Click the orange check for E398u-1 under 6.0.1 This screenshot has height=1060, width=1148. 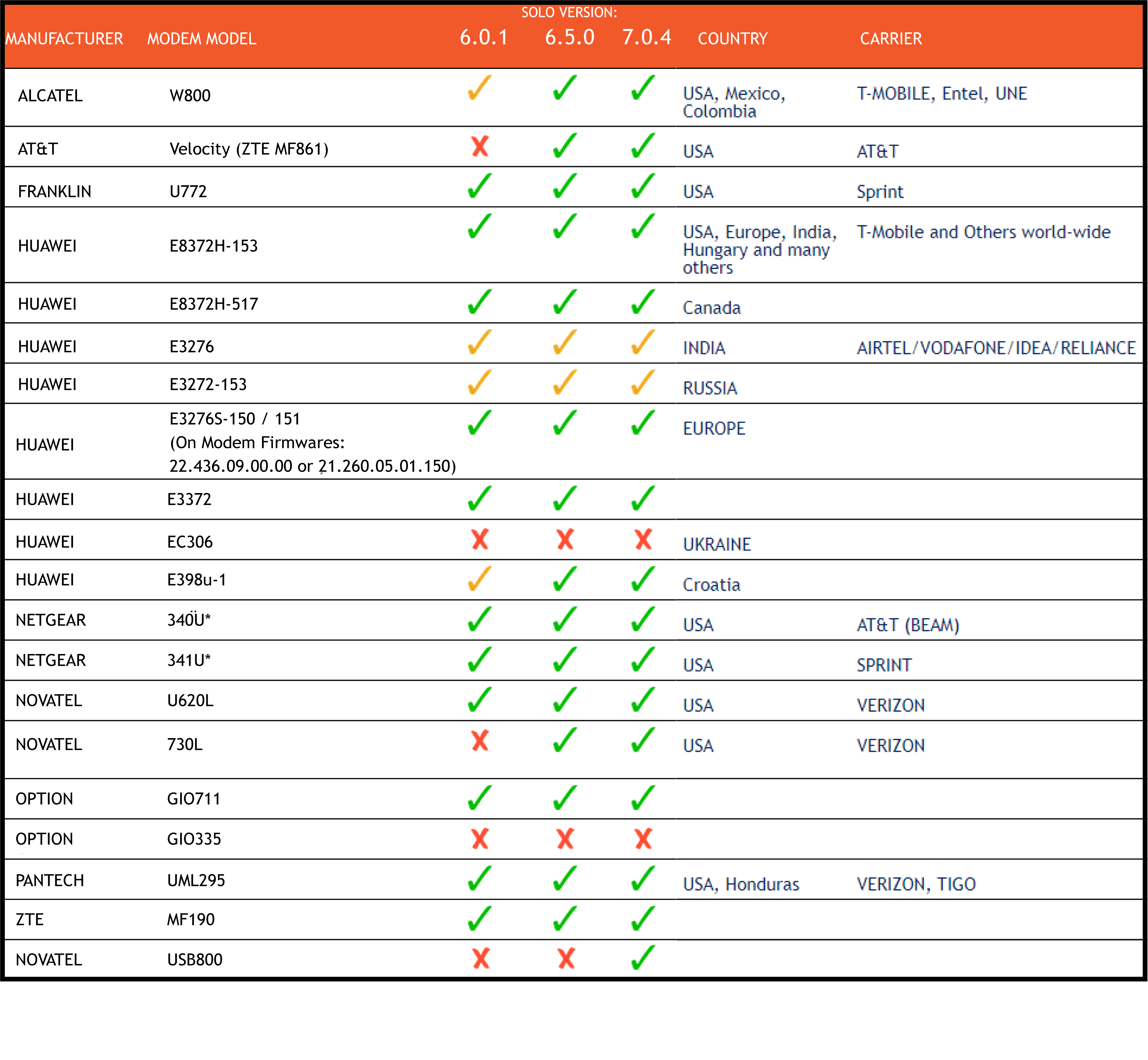tap(480, 579)
